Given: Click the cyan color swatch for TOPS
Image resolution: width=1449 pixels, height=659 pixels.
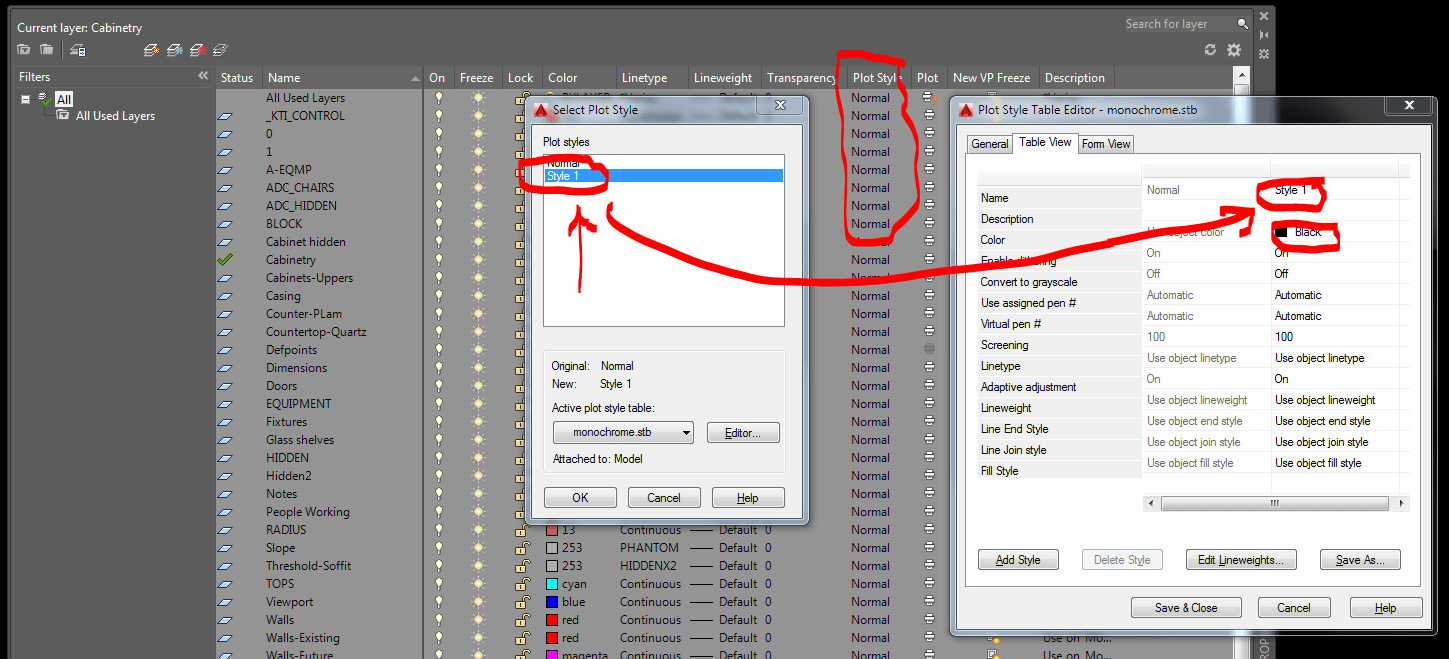Looking at the screenshot, I should pos(552,584).
